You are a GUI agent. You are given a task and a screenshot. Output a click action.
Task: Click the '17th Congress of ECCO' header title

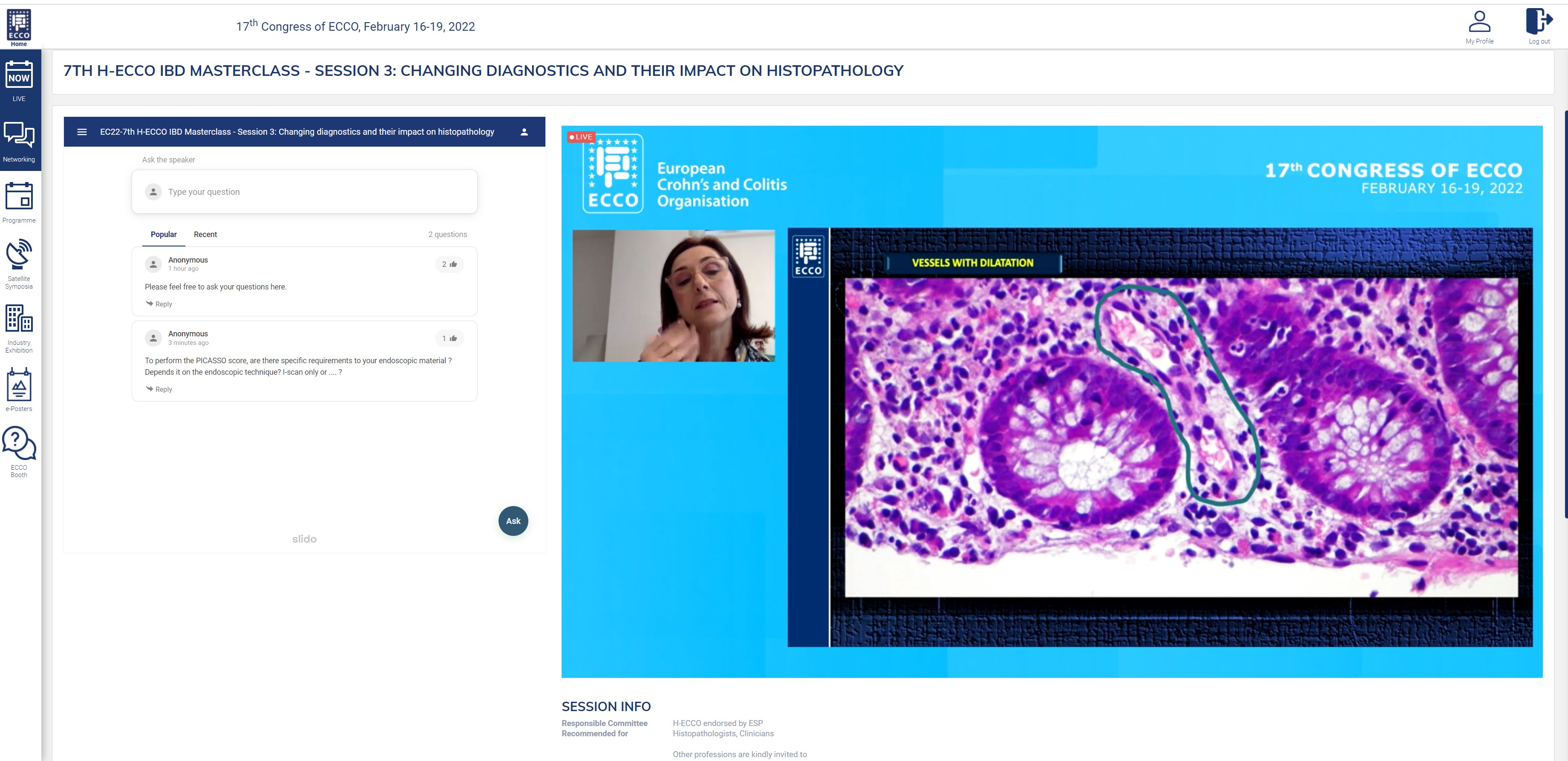point(355,26)
